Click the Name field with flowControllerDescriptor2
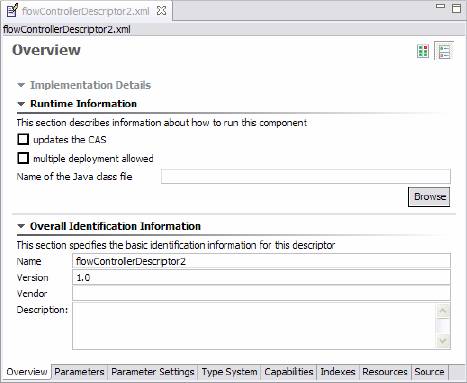Screen dimensions: 467x383 (261, 261)
